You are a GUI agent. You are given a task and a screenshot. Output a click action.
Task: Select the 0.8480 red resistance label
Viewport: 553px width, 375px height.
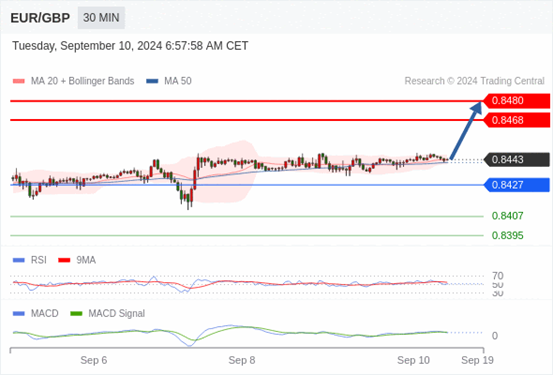[x=517, y=101]
